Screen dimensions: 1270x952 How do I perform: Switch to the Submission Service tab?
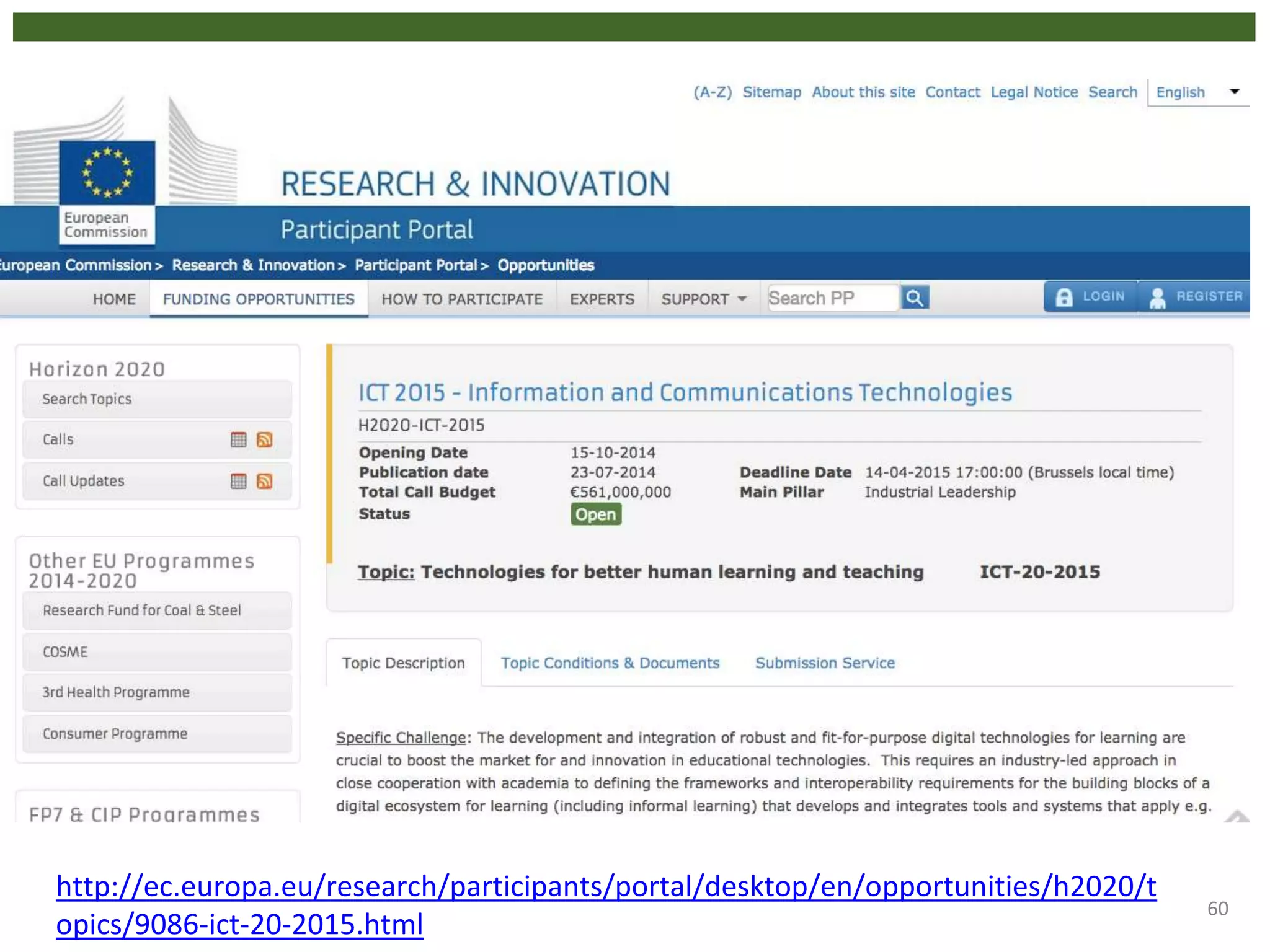(x=825, y=663)
